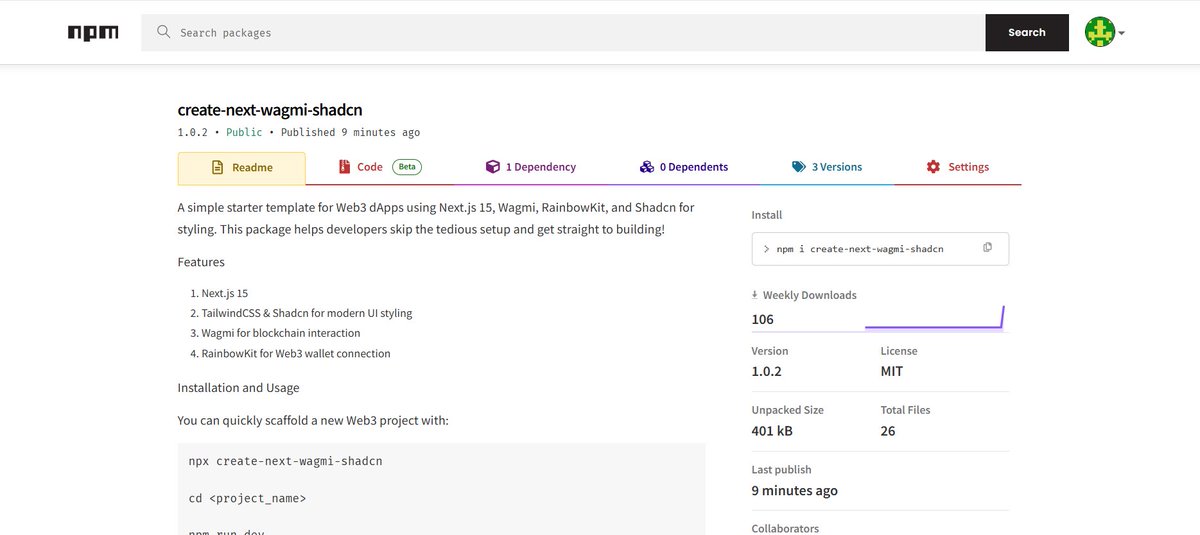The height and width of the screenshot is (535, 1200).
Task: Click the Next.js 15 list item
Action: 225,293
